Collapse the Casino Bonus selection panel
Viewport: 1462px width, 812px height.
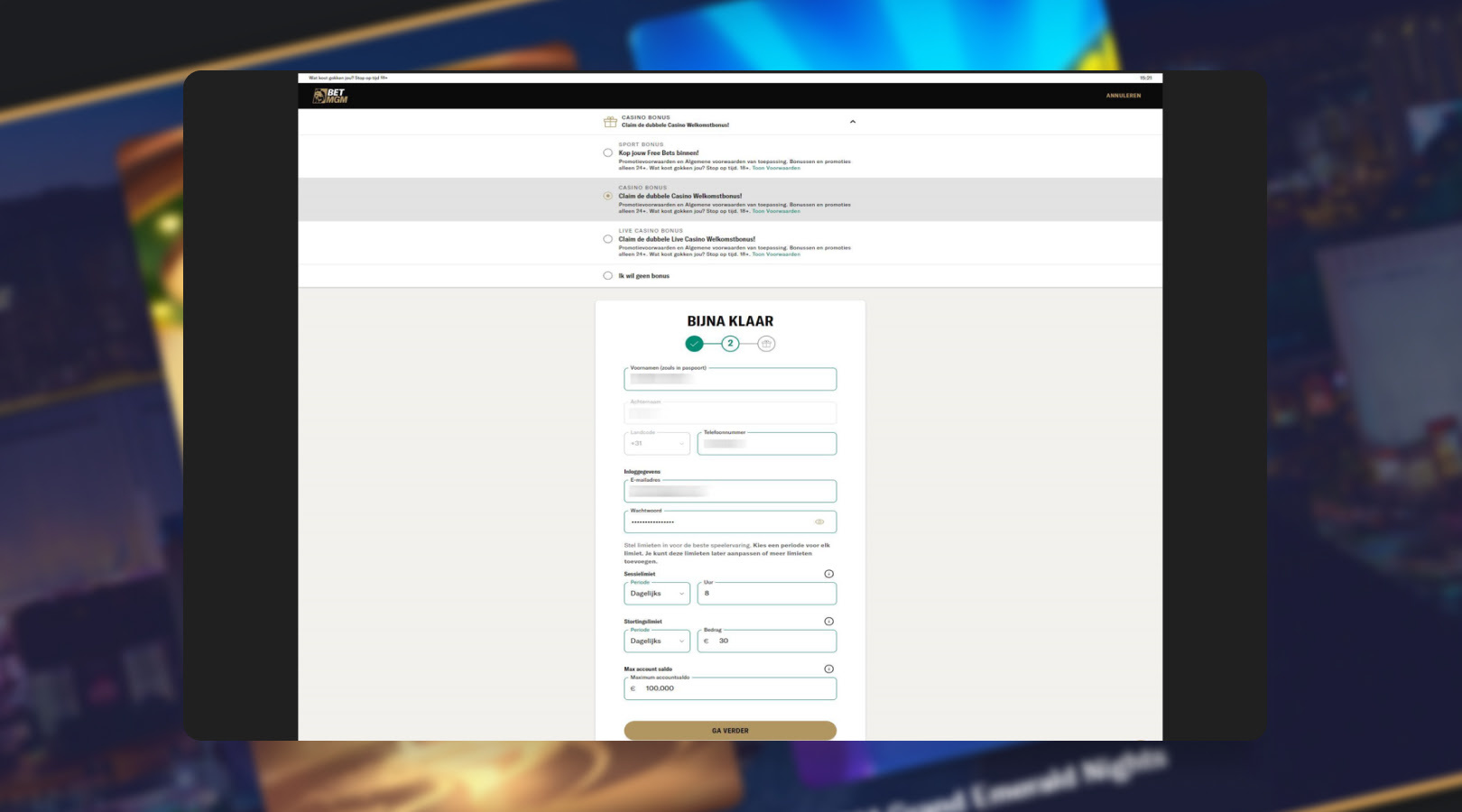pyautogui.click(x=852, y=122)
